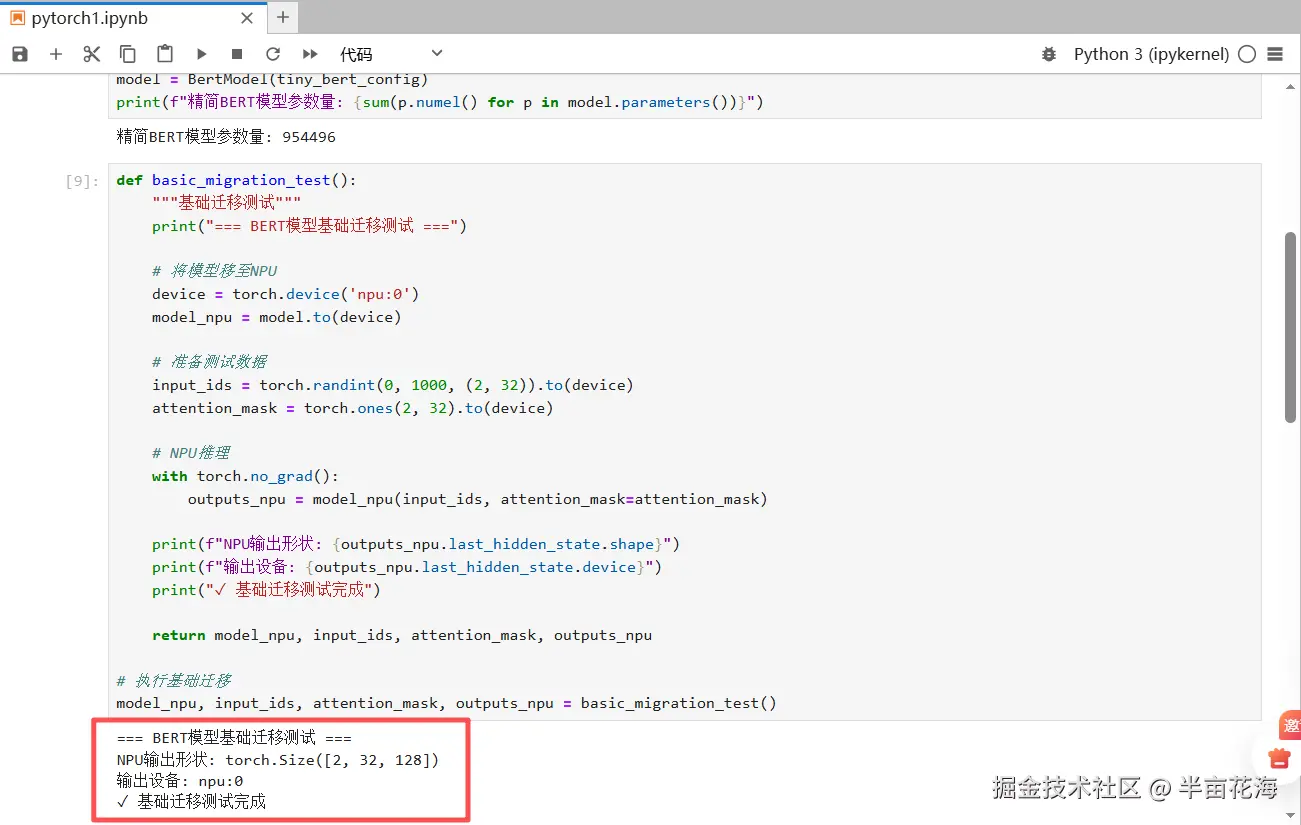This screenshot has height=825, width=1301.
Task: Cut the selected cell with scissors icon
Action: 92,54
